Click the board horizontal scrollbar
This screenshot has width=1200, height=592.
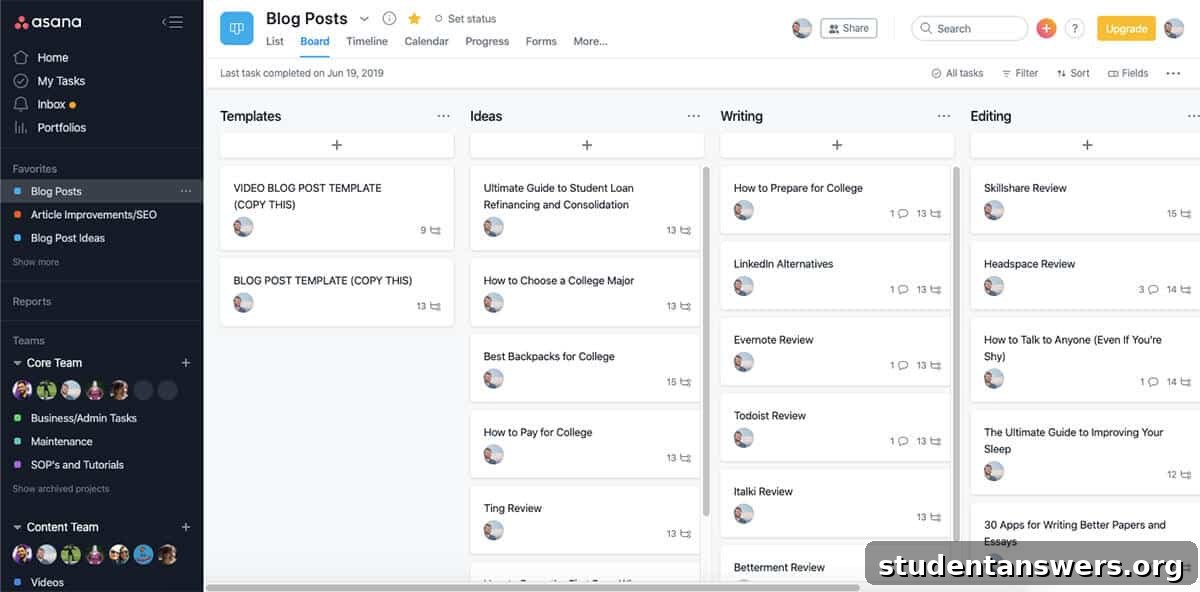pos(532,587)
